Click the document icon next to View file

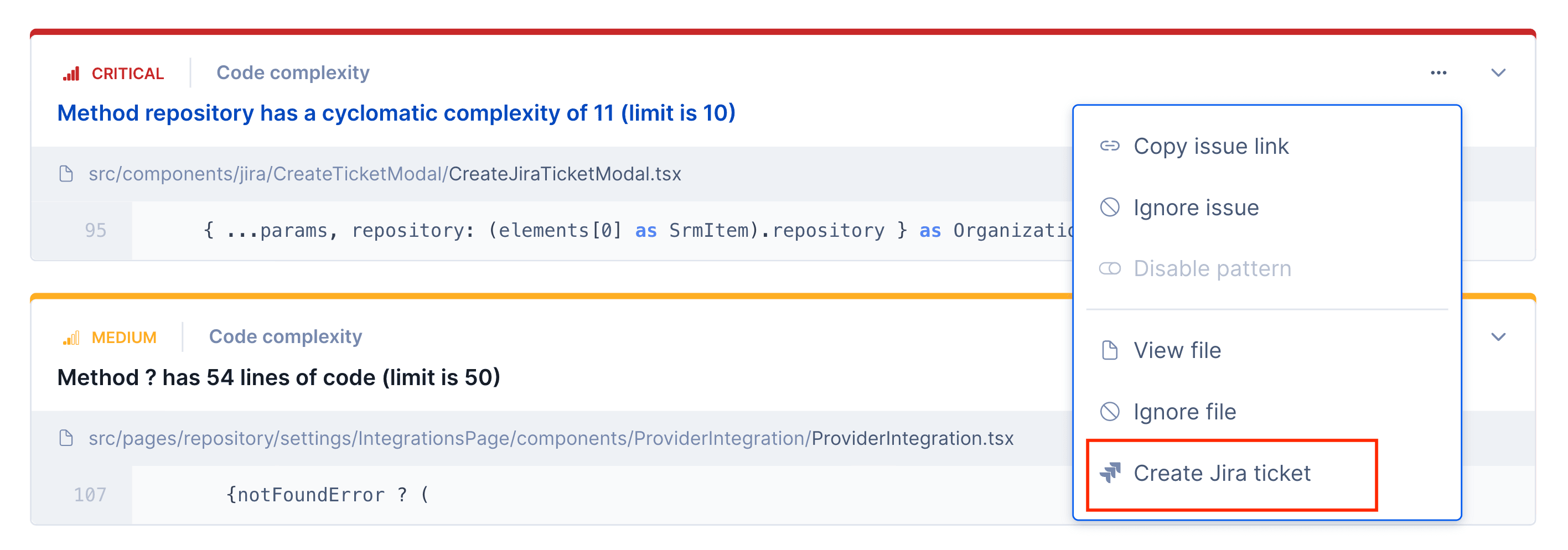click(1110, 350)
